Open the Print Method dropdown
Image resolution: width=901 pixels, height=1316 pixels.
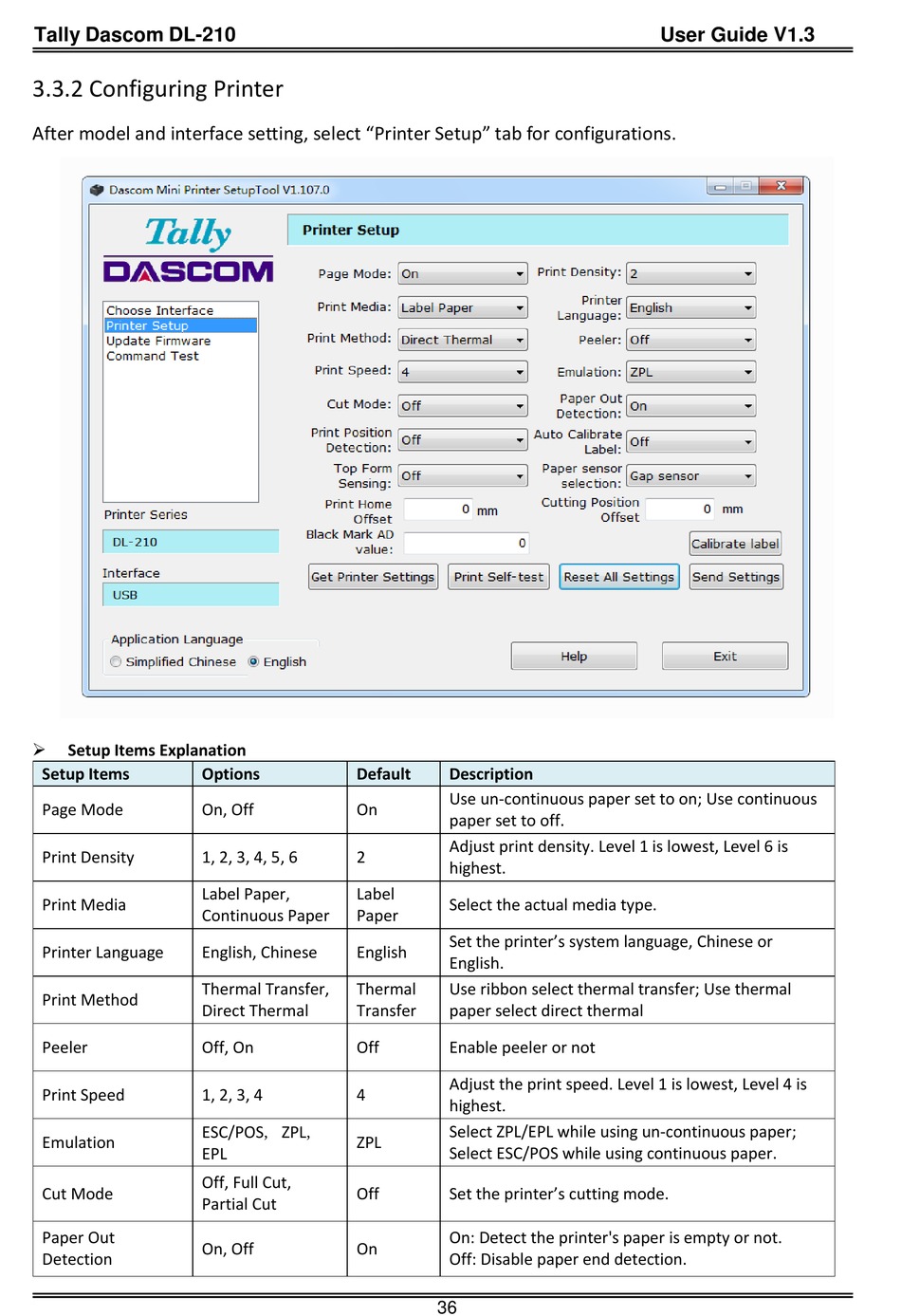463,340
